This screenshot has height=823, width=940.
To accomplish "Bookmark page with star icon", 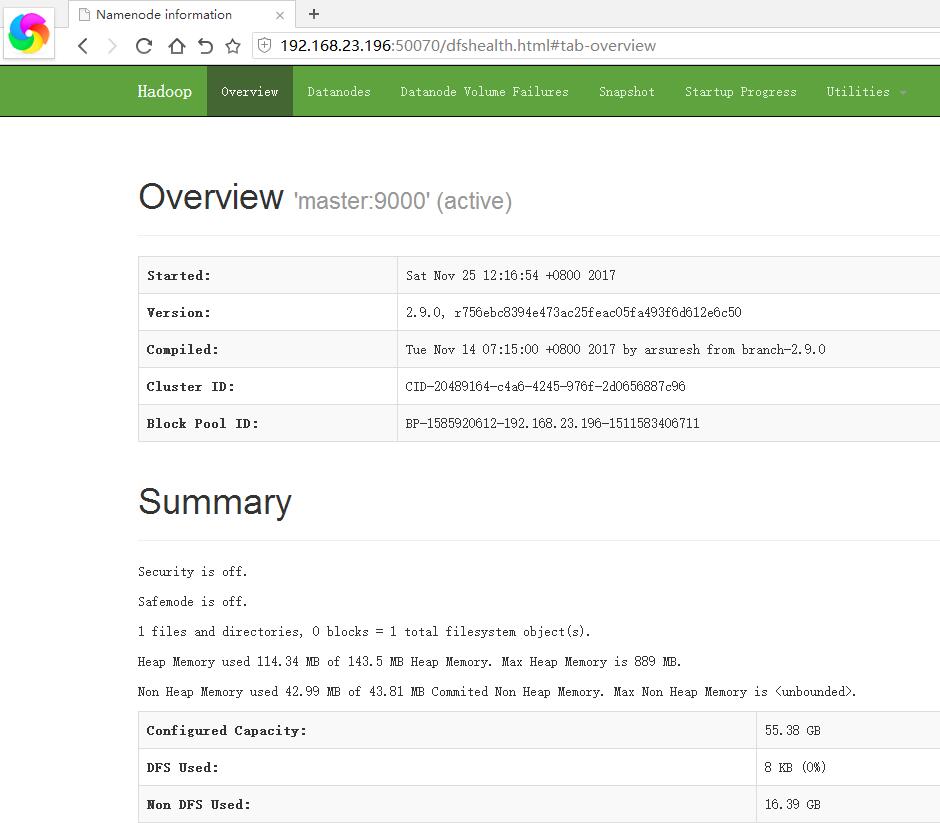I will point(233,46).
